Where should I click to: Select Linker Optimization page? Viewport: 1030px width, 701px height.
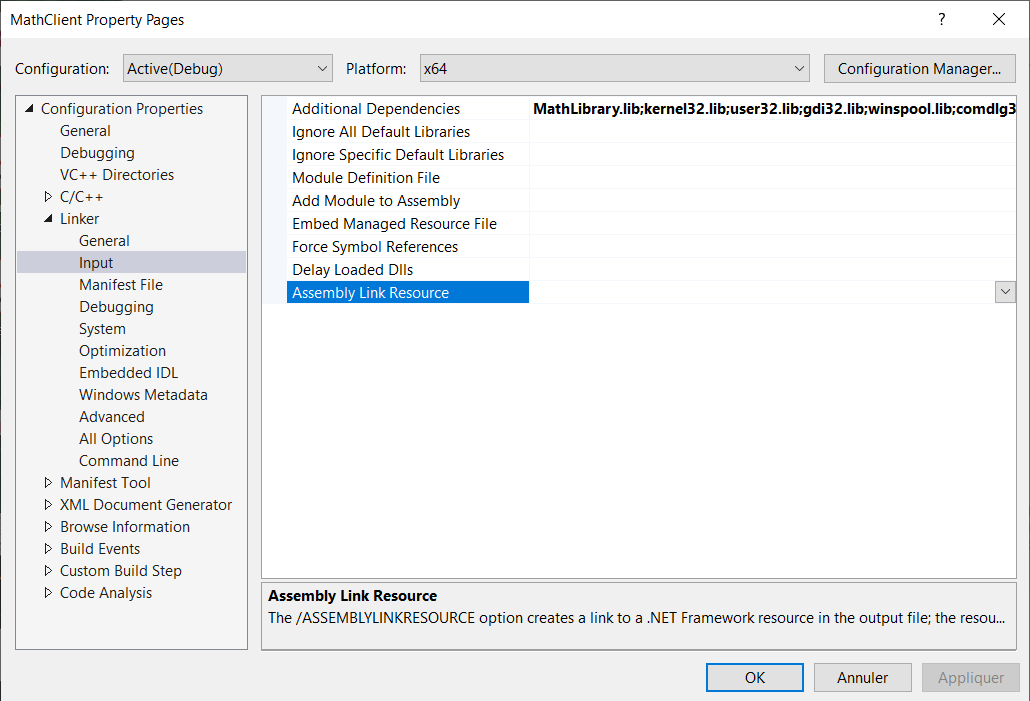pos(122,351)
